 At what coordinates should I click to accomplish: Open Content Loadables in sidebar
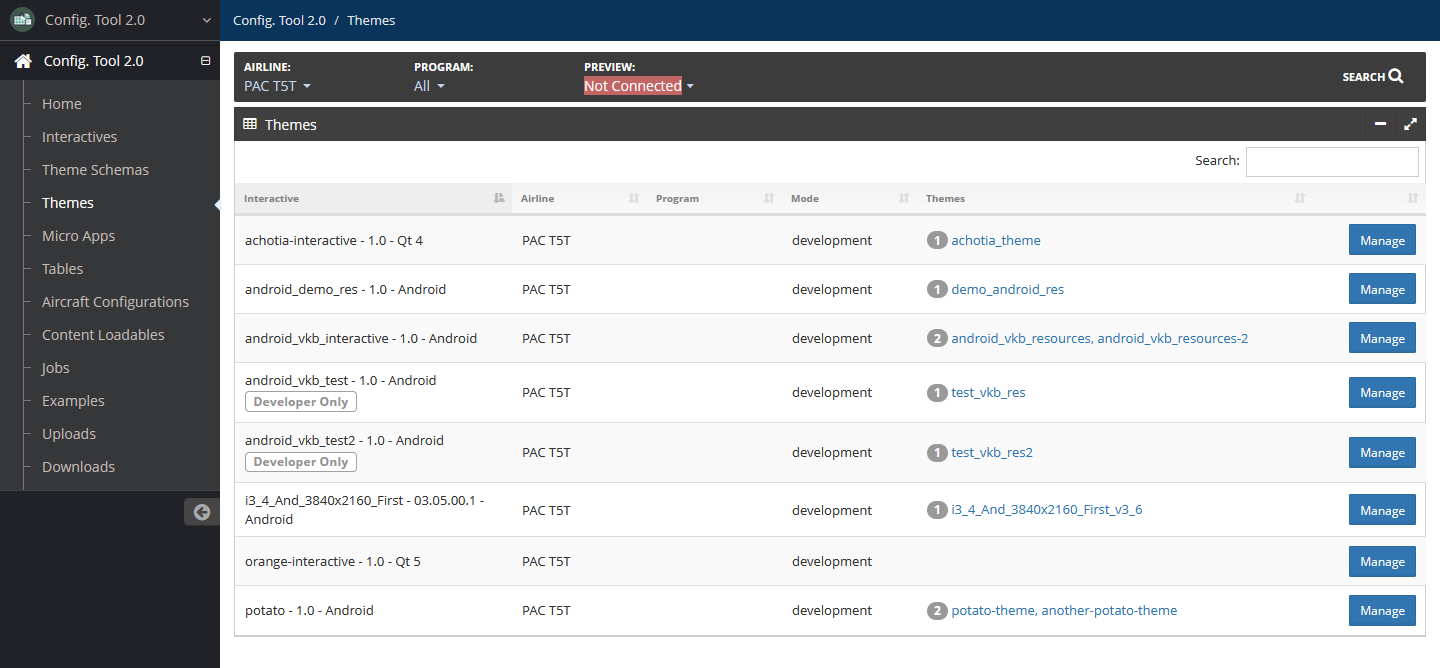103,335
